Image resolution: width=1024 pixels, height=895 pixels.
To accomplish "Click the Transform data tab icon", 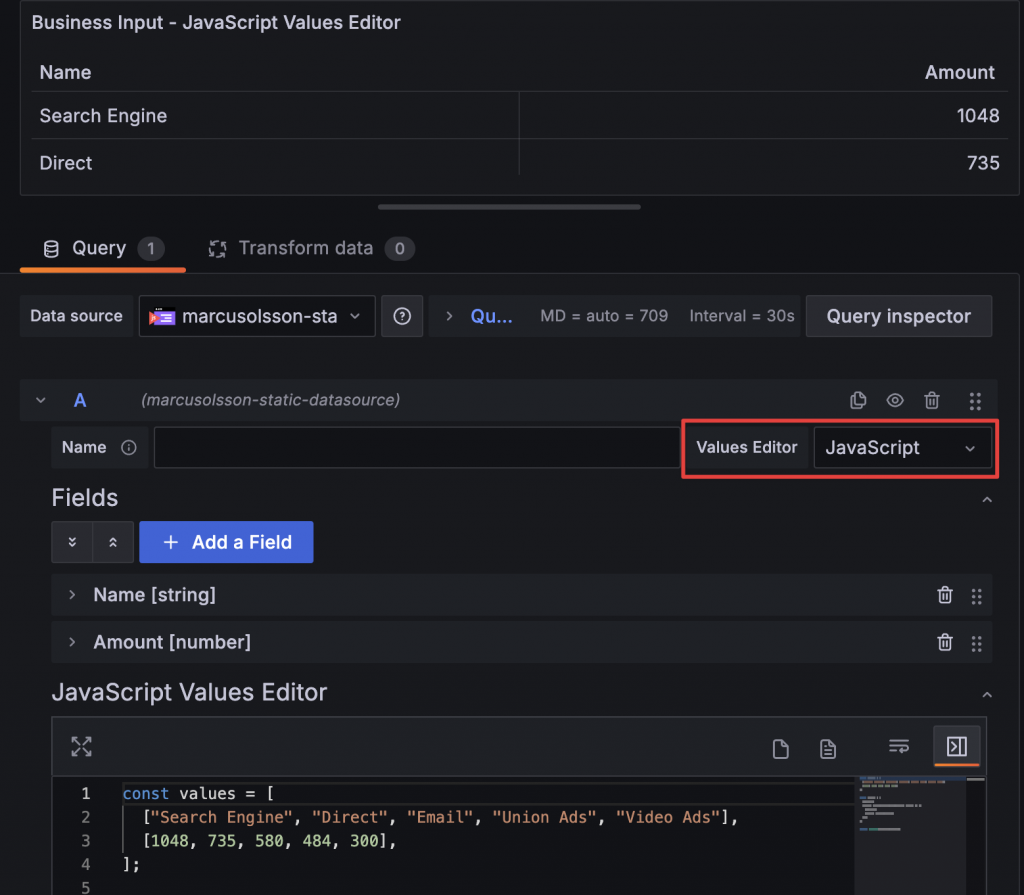I will coord(217,249).
